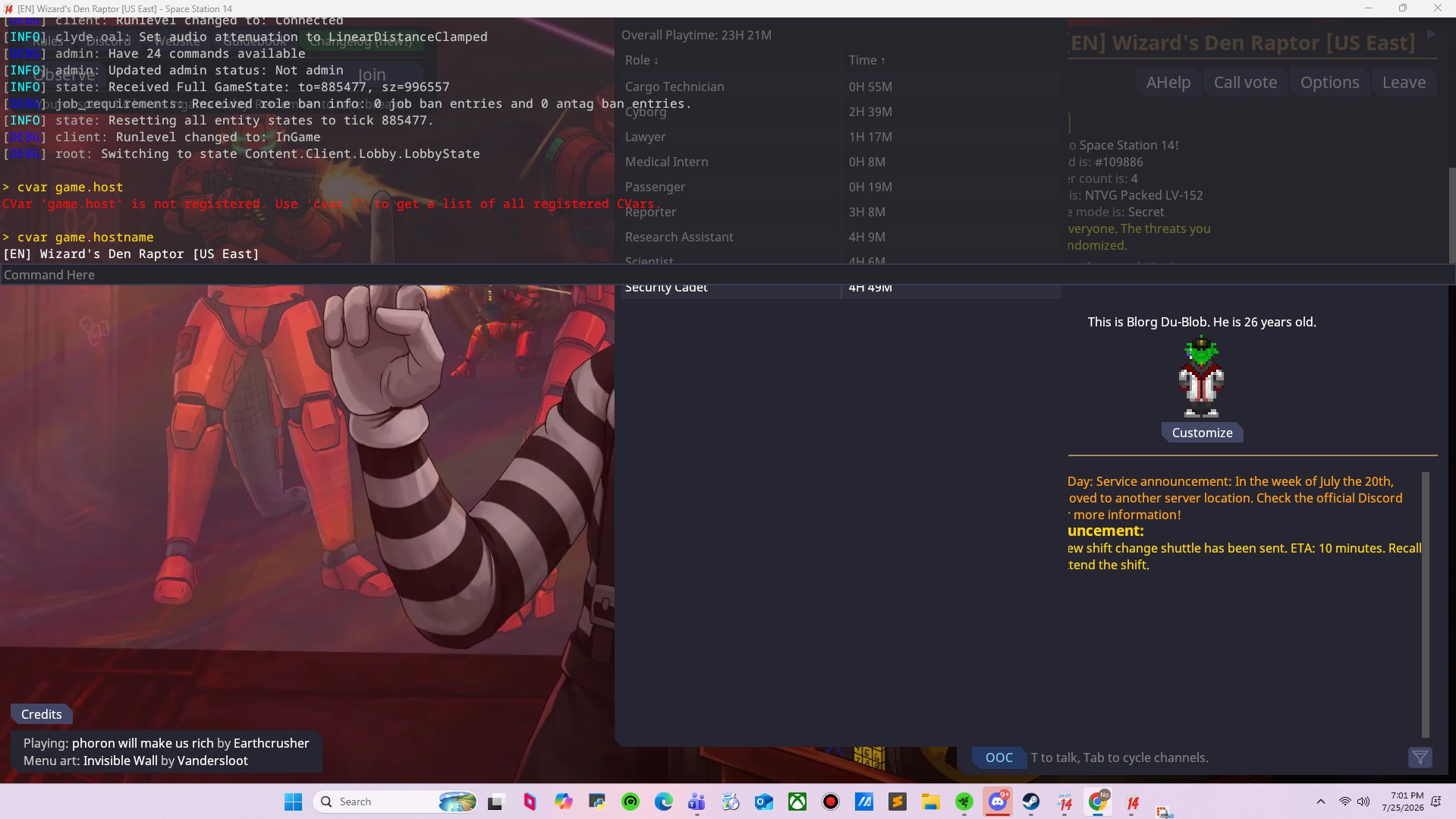Screen dimensions: 1456x819
Task: Open Task View on the taskbar
Action: click(495, 802)
